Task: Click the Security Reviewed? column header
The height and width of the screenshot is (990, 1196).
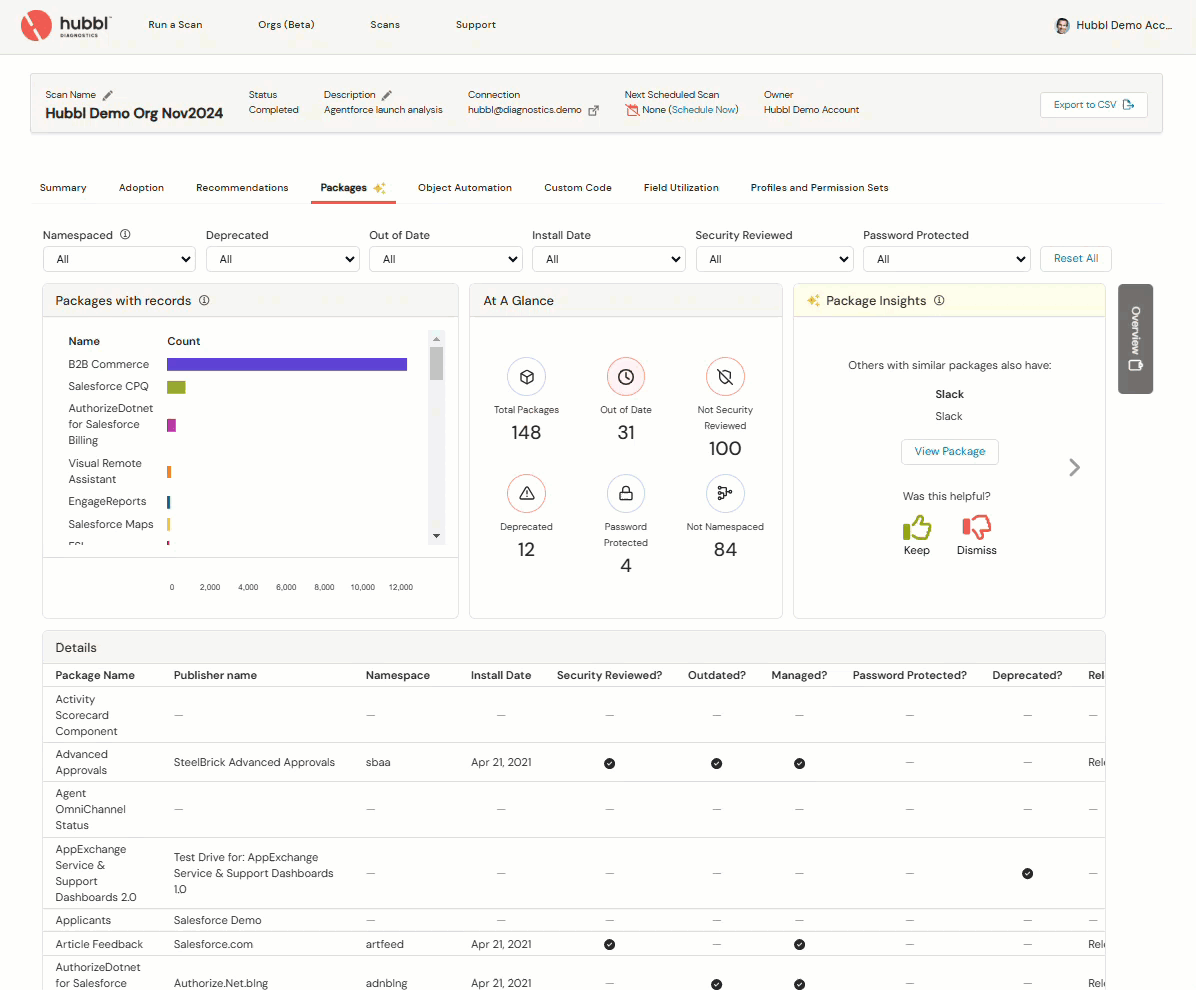Action: coord(609,675)
